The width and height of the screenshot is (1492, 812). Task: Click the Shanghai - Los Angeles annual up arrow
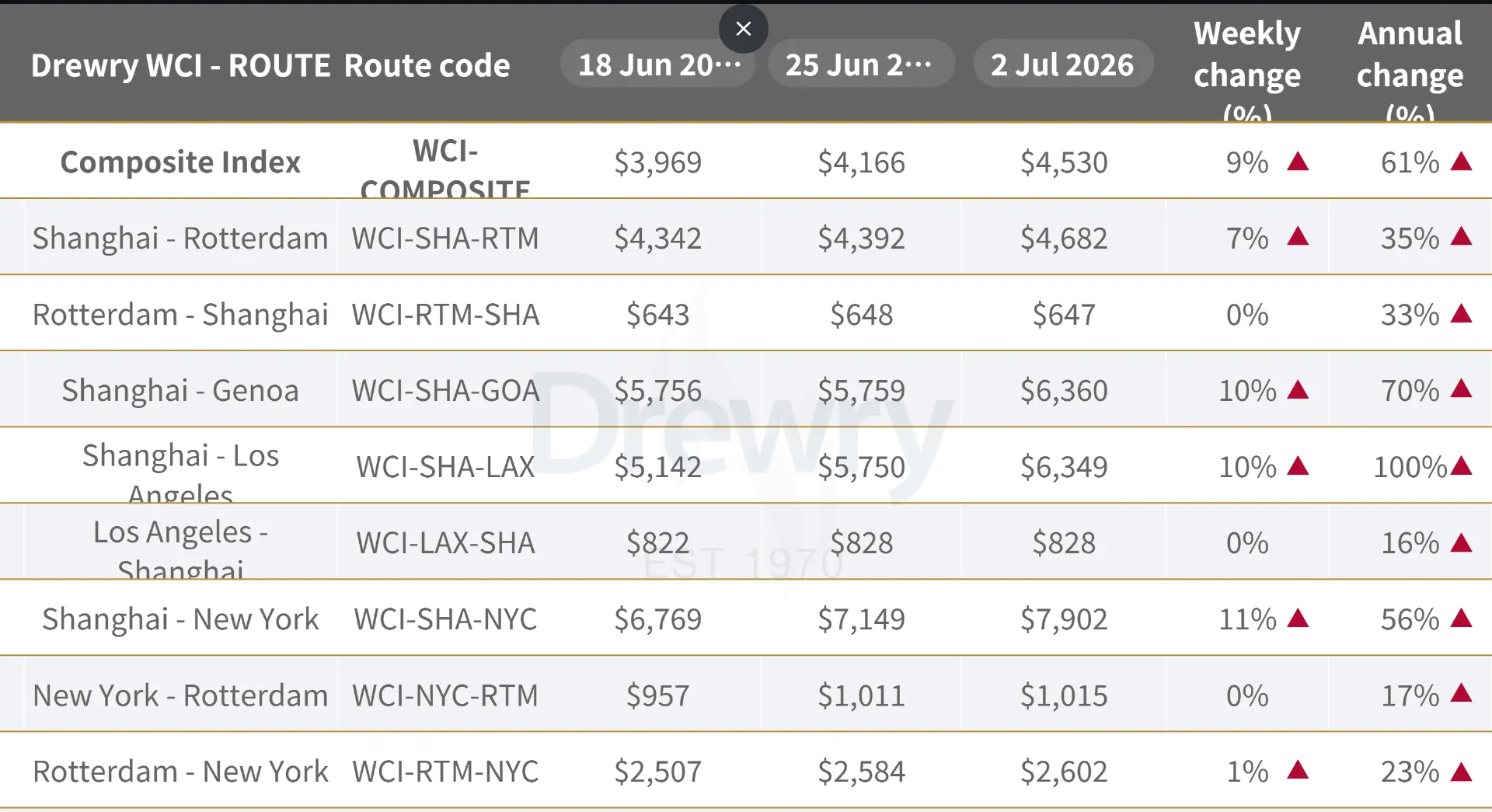(x=1462, y=465)
